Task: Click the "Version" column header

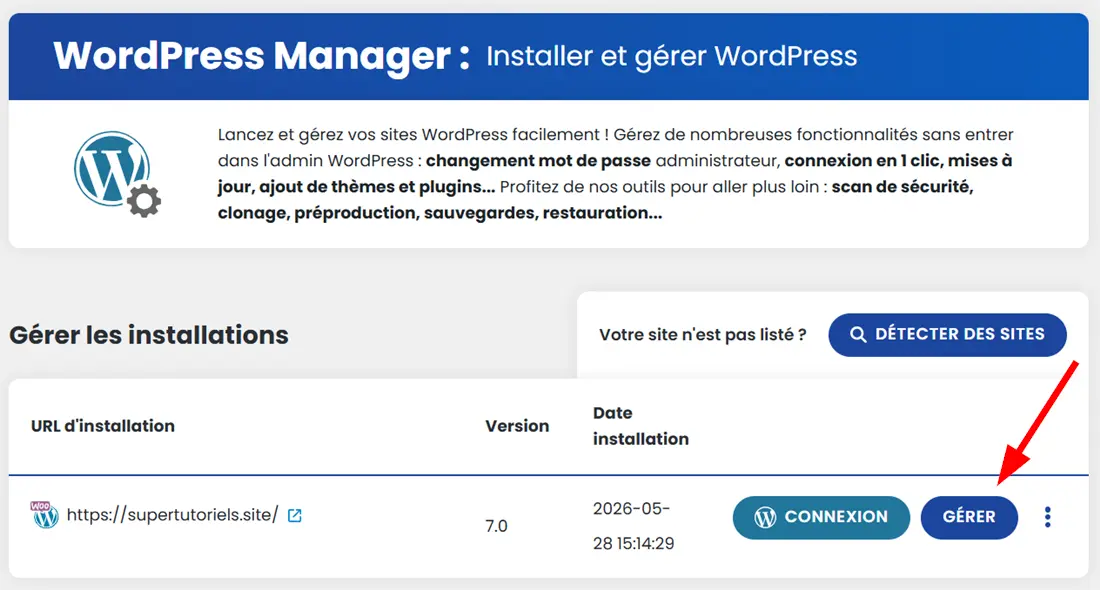Action: point(517,426)
